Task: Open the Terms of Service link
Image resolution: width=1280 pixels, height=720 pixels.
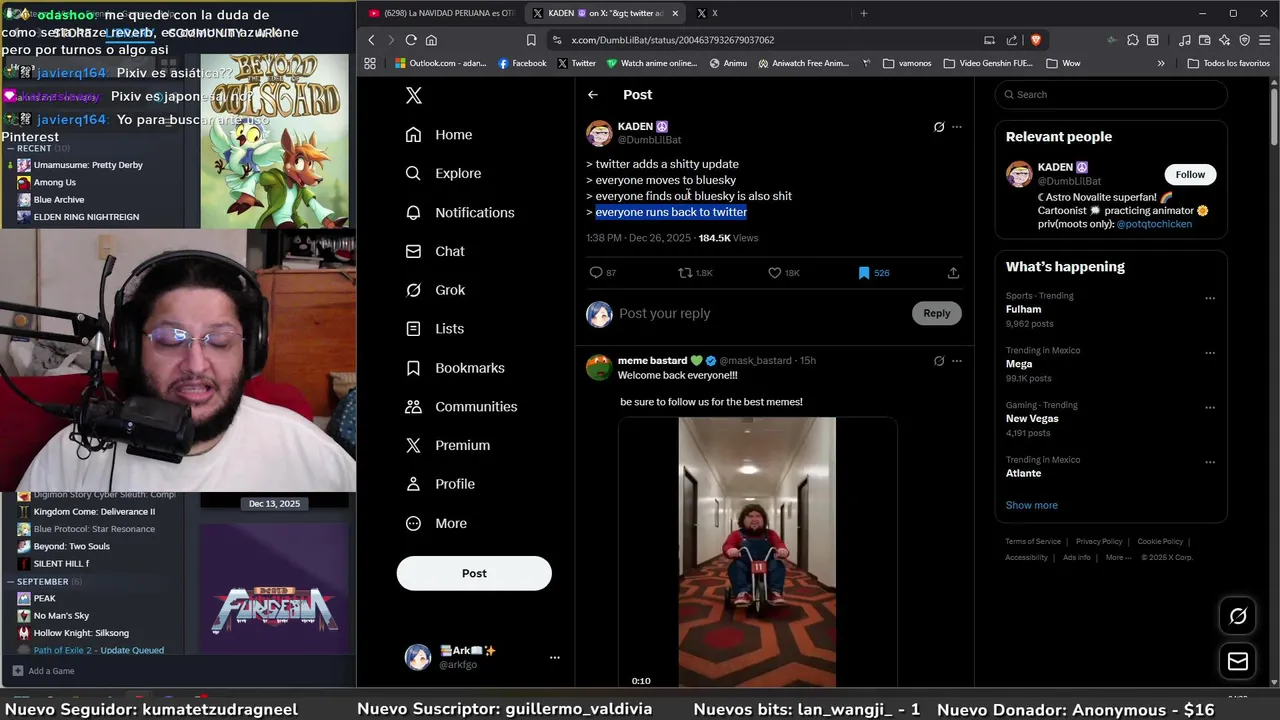Action: 1033,541
